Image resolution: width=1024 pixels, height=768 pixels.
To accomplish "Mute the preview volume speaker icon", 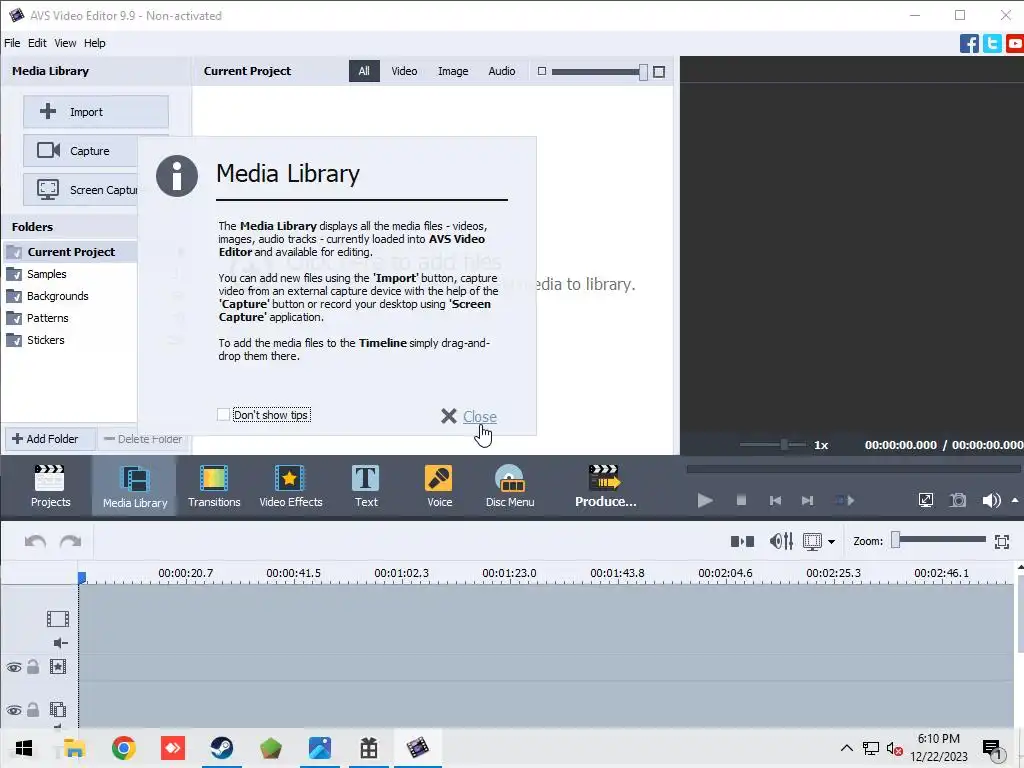I will (x=991, y=500).
